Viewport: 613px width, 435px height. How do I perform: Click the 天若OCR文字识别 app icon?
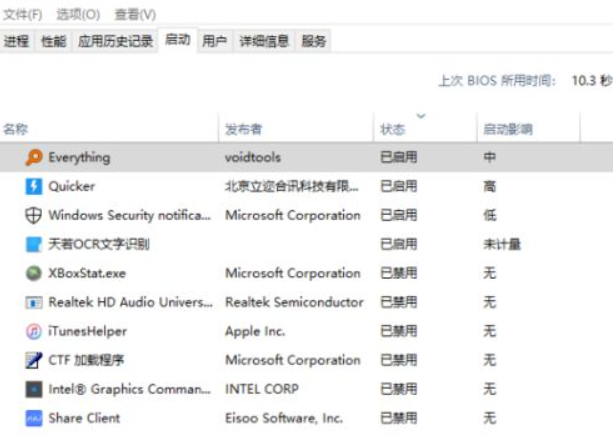pyautogui.click(x=34, y=244)
